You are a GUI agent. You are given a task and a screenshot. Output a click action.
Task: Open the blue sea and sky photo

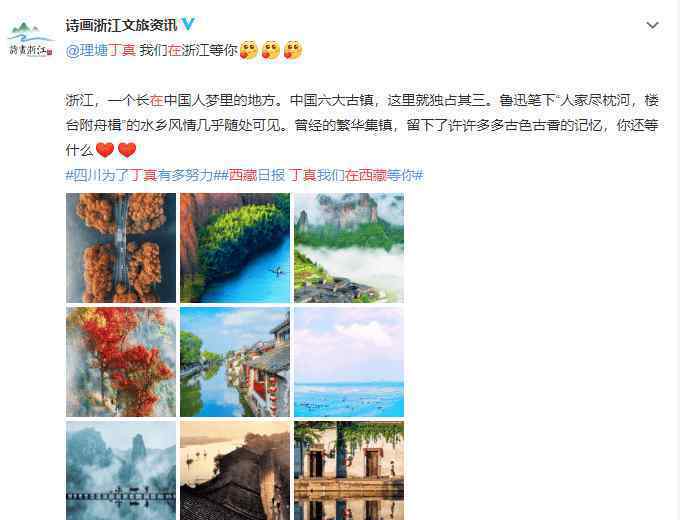[x=349, y=362]
